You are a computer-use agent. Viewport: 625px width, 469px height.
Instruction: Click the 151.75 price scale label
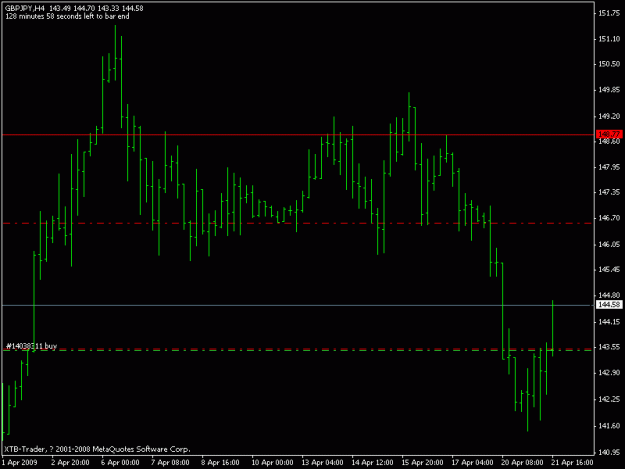click(x=609, y=13)
